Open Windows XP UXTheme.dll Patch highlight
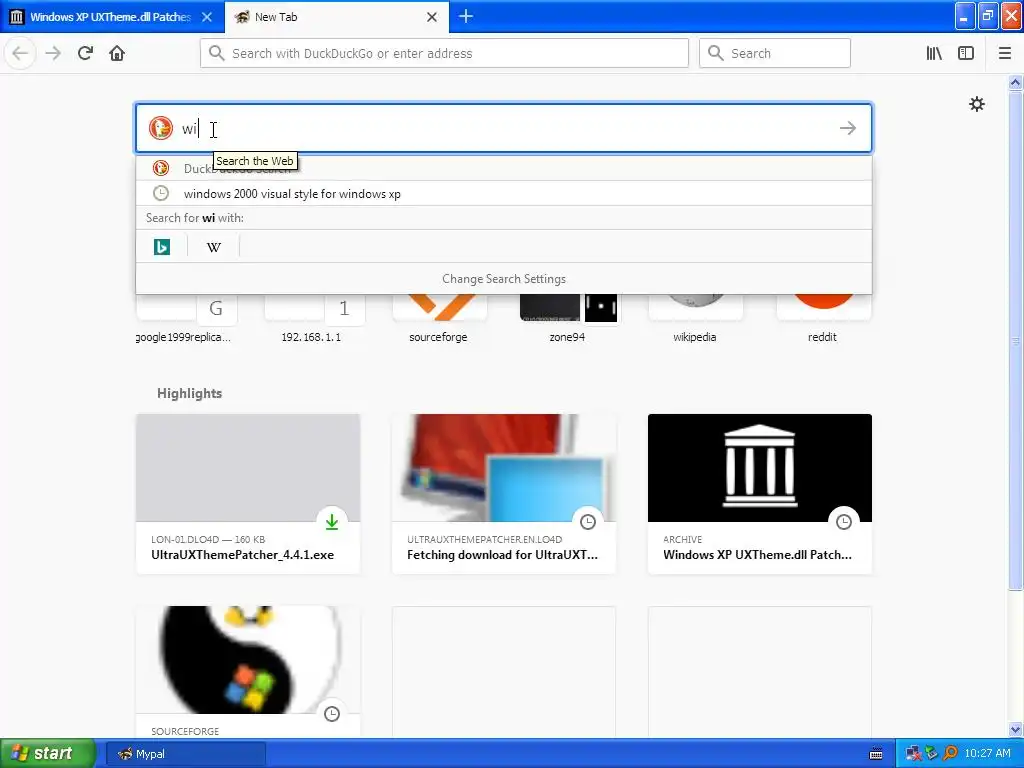 click(760, 494)
